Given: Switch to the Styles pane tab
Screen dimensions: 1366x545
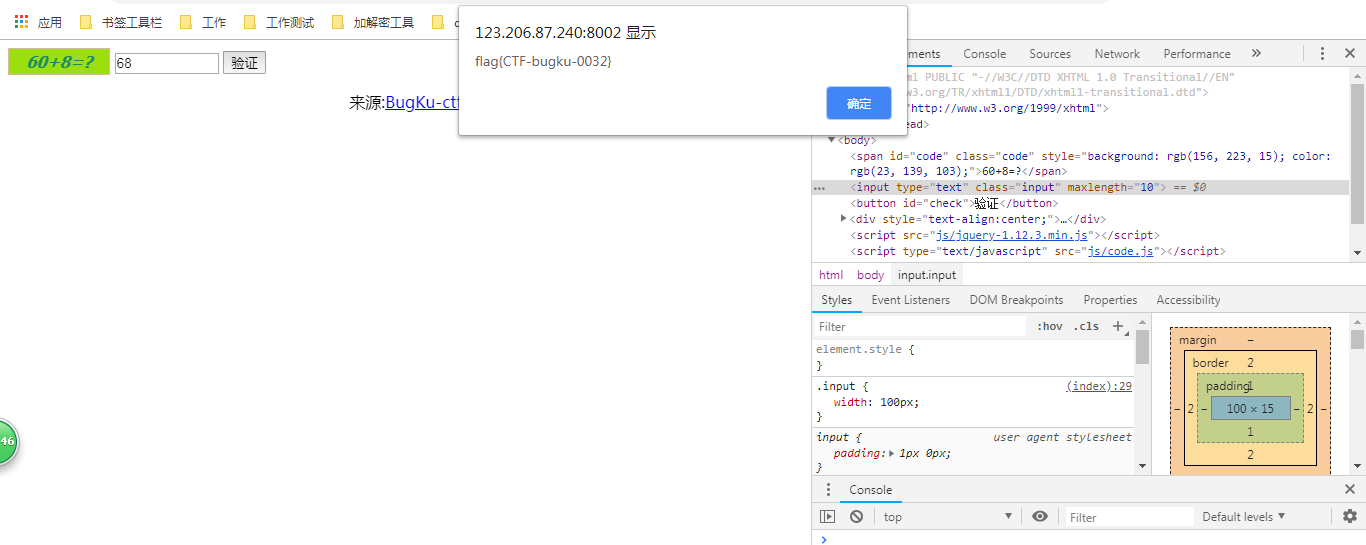Looking at the screenshot, I should tap(837, 300).
